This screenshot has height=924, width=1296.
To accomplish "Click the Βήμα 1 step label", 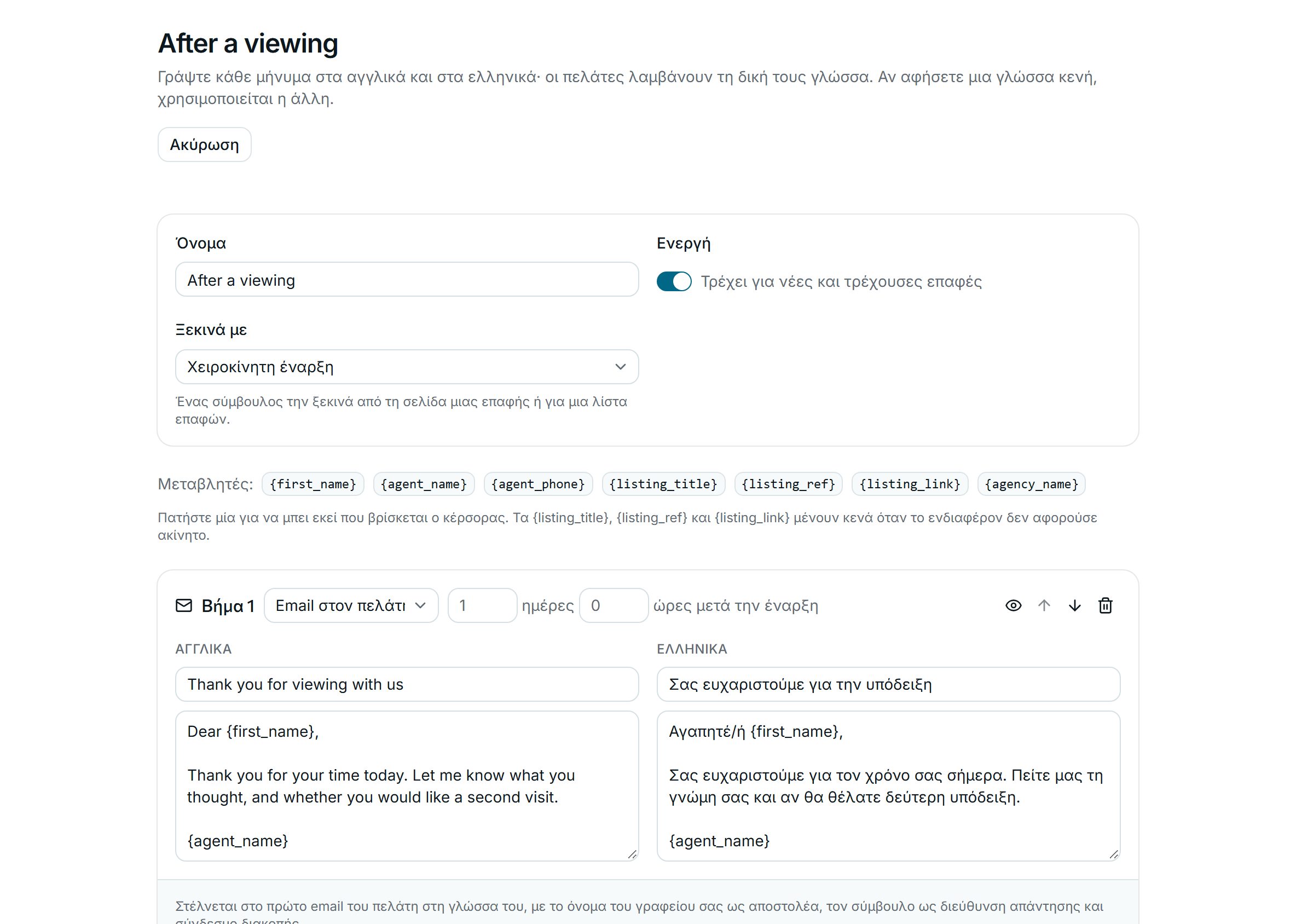I will click(228, 606).
